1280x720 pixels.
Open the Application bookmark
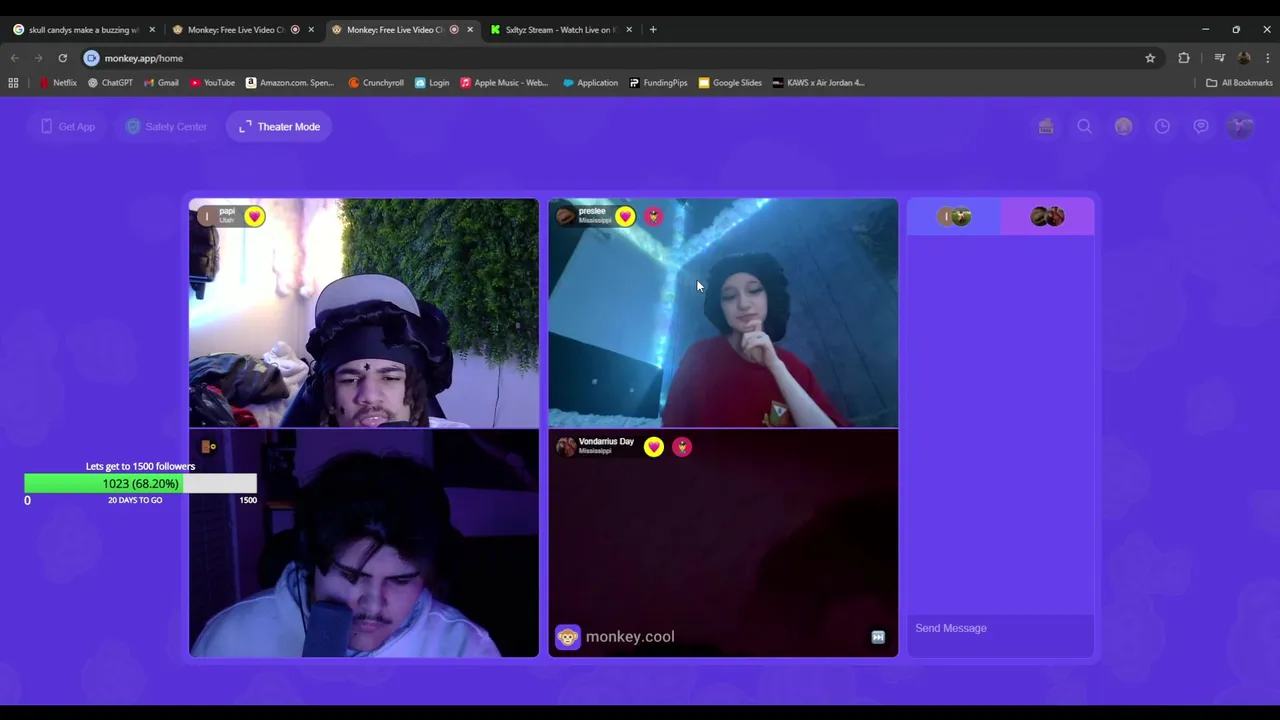click(x=590, y=83)
